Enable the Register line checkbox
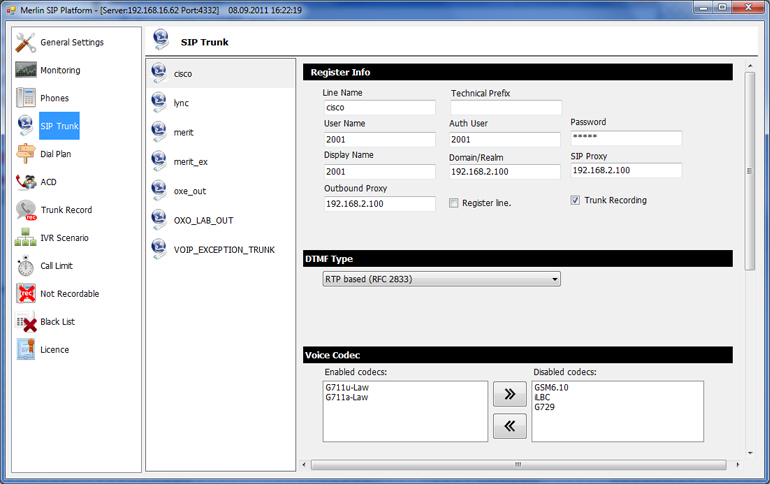The height and width of the screenshot is (484, 770). click(x=454, y=203)
